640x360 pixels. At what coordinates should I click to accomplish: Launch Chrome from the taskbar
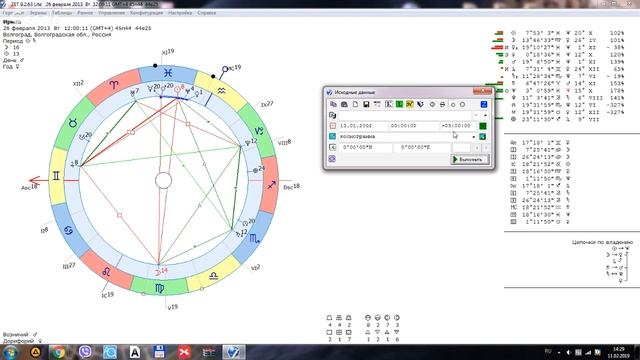[x=58, y=352]
